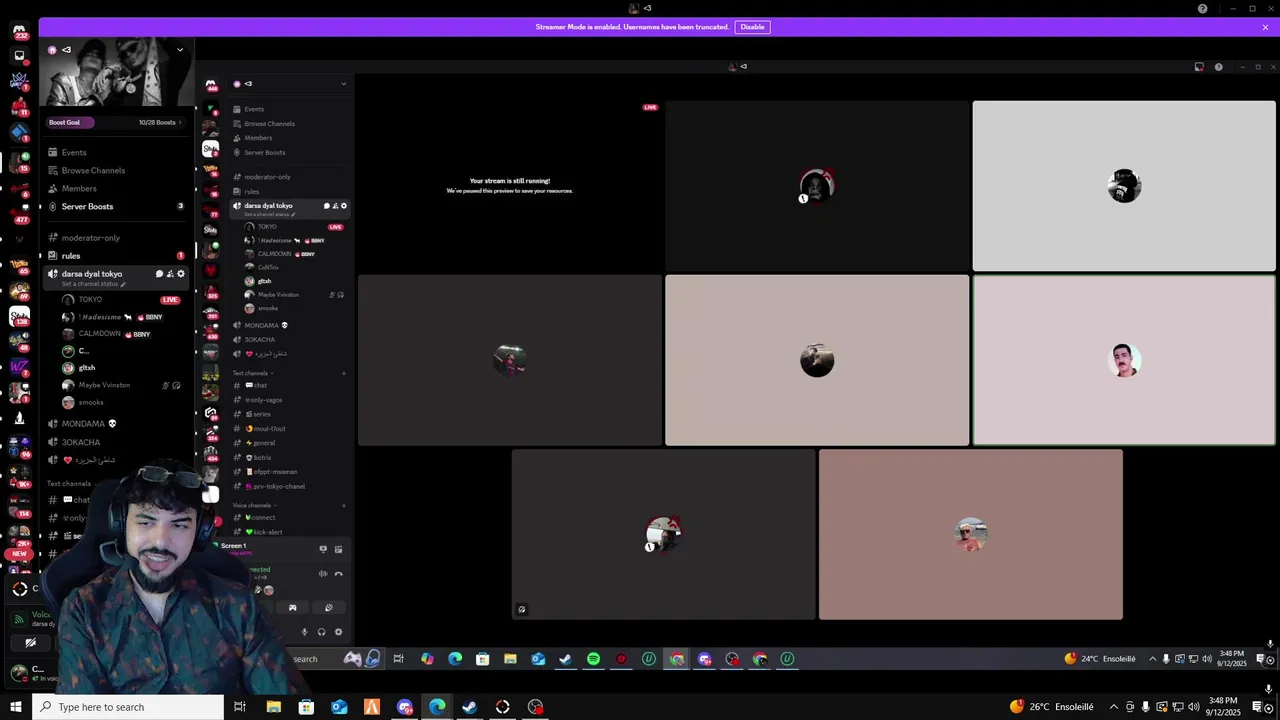Open the moul-l7out text channel
The width and height of the screenshot is (1280, 720).
click(267, 429)
